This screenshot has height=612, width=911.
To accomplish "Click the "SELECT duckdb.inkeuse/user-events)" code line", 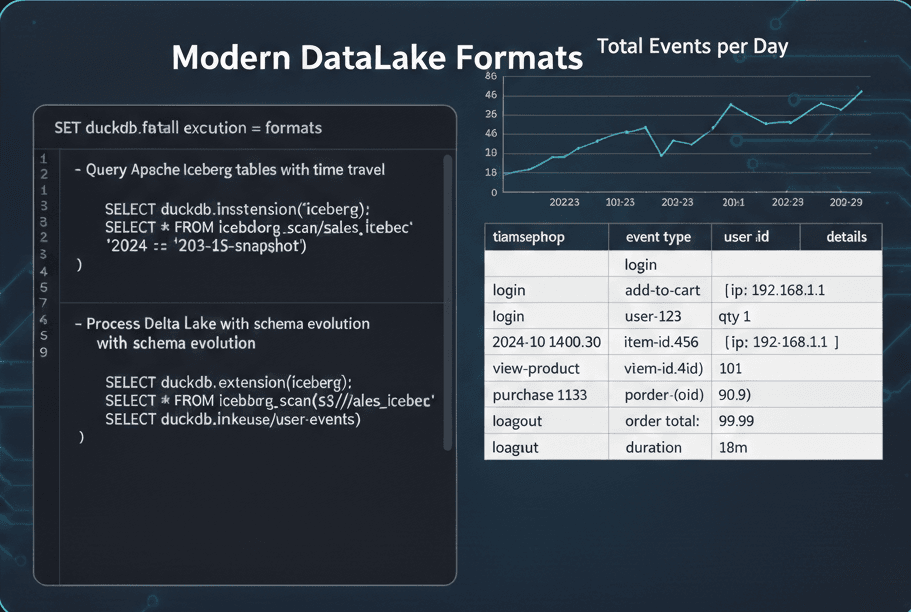I will (232, 419).
